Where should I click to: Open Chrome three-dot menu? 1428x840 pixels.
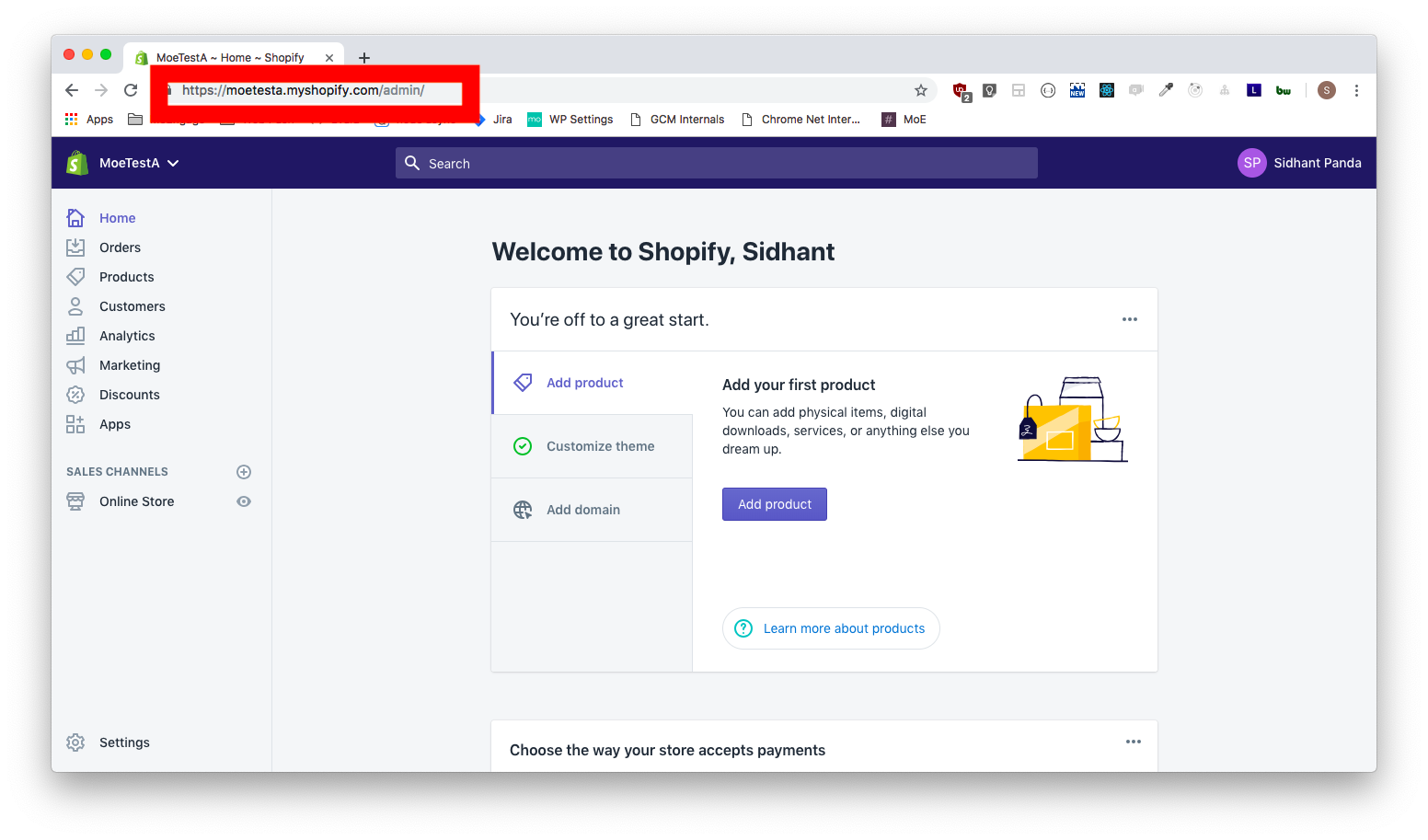tap(1356, 90)
